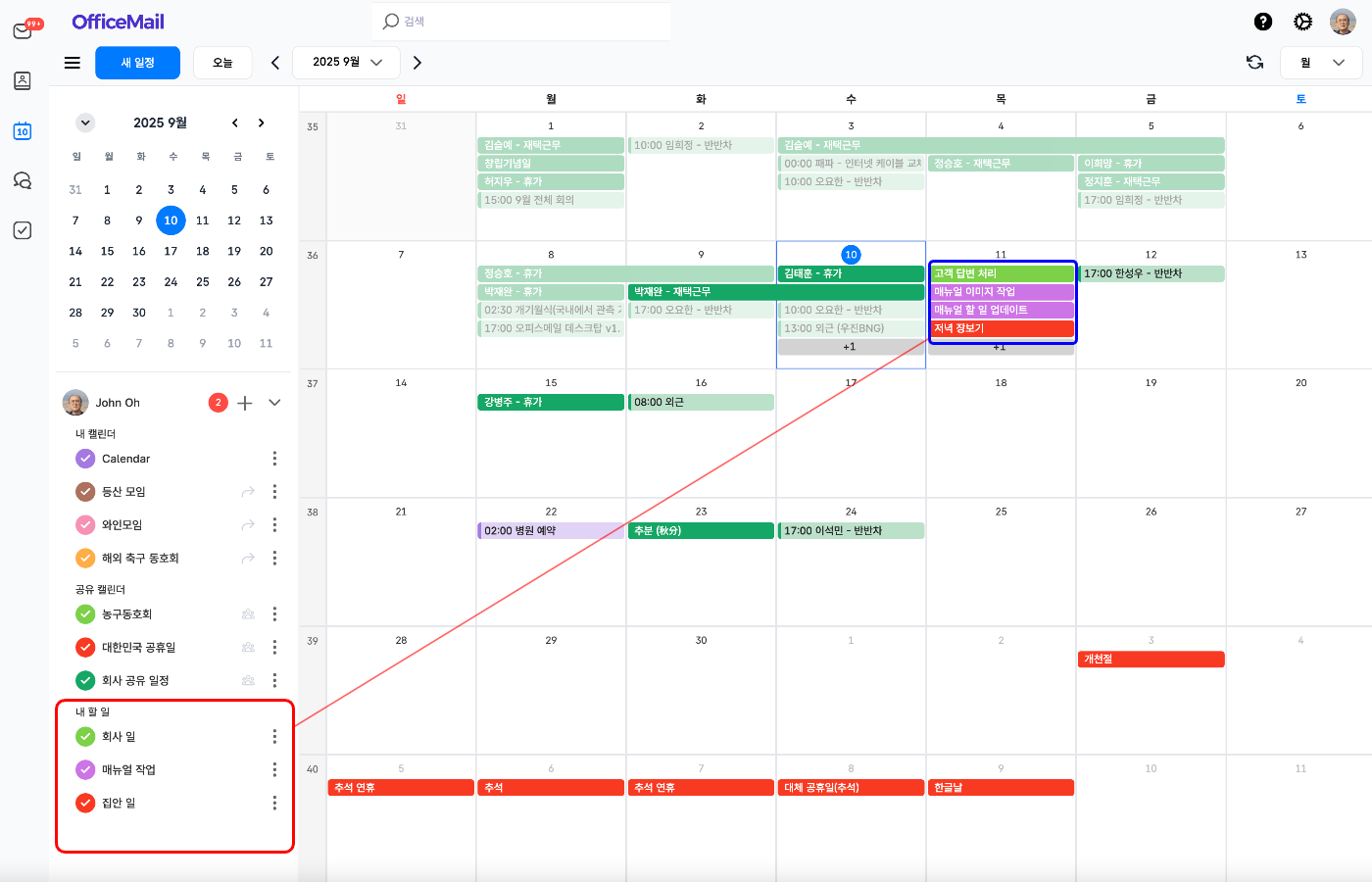Click the 오늘 button
Image resolution: width=1372 pixels, height=882 pixels.
(222, 63)
